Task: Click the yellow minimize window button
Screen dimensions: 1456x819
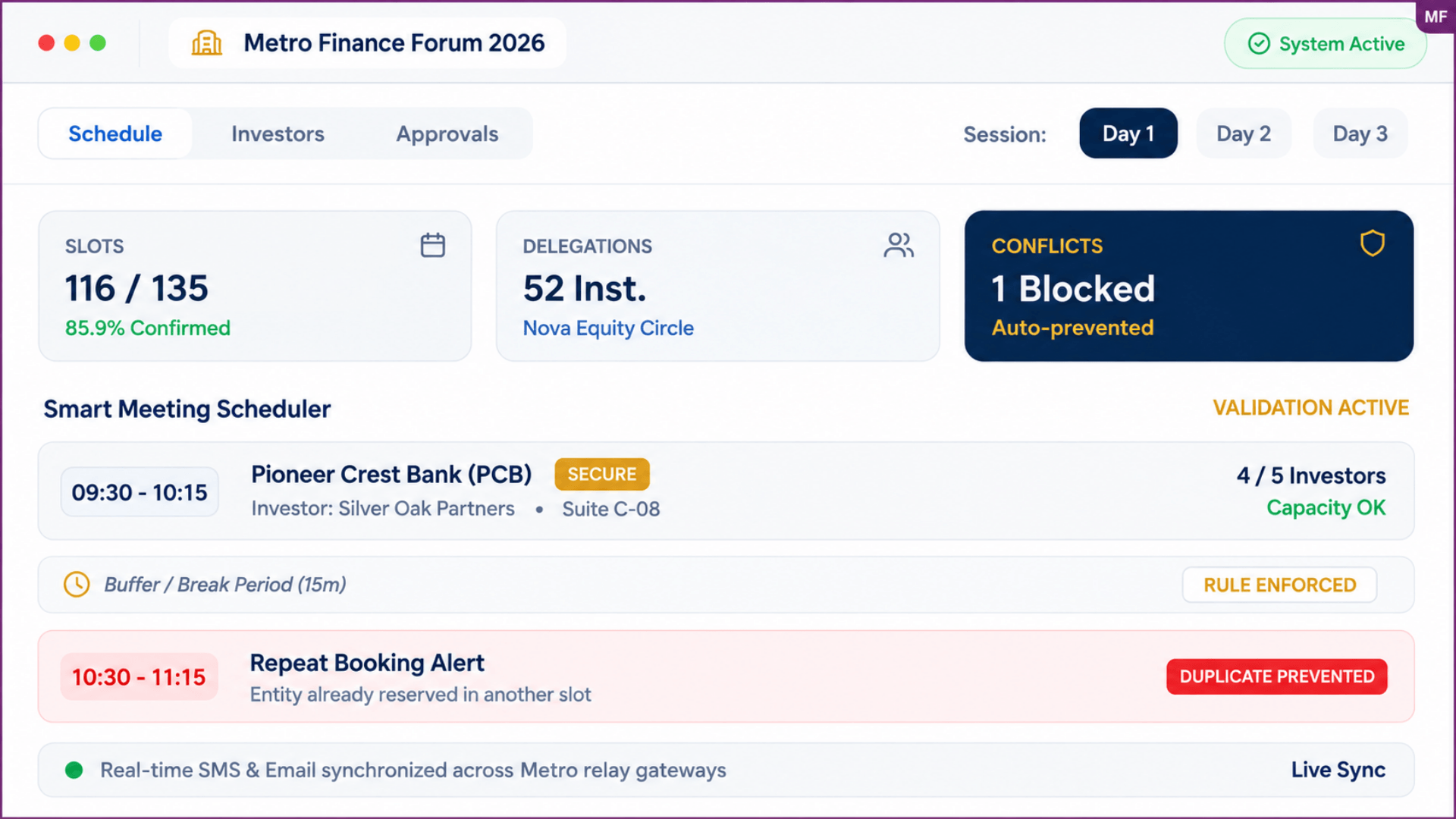Action: pos(72,43)
